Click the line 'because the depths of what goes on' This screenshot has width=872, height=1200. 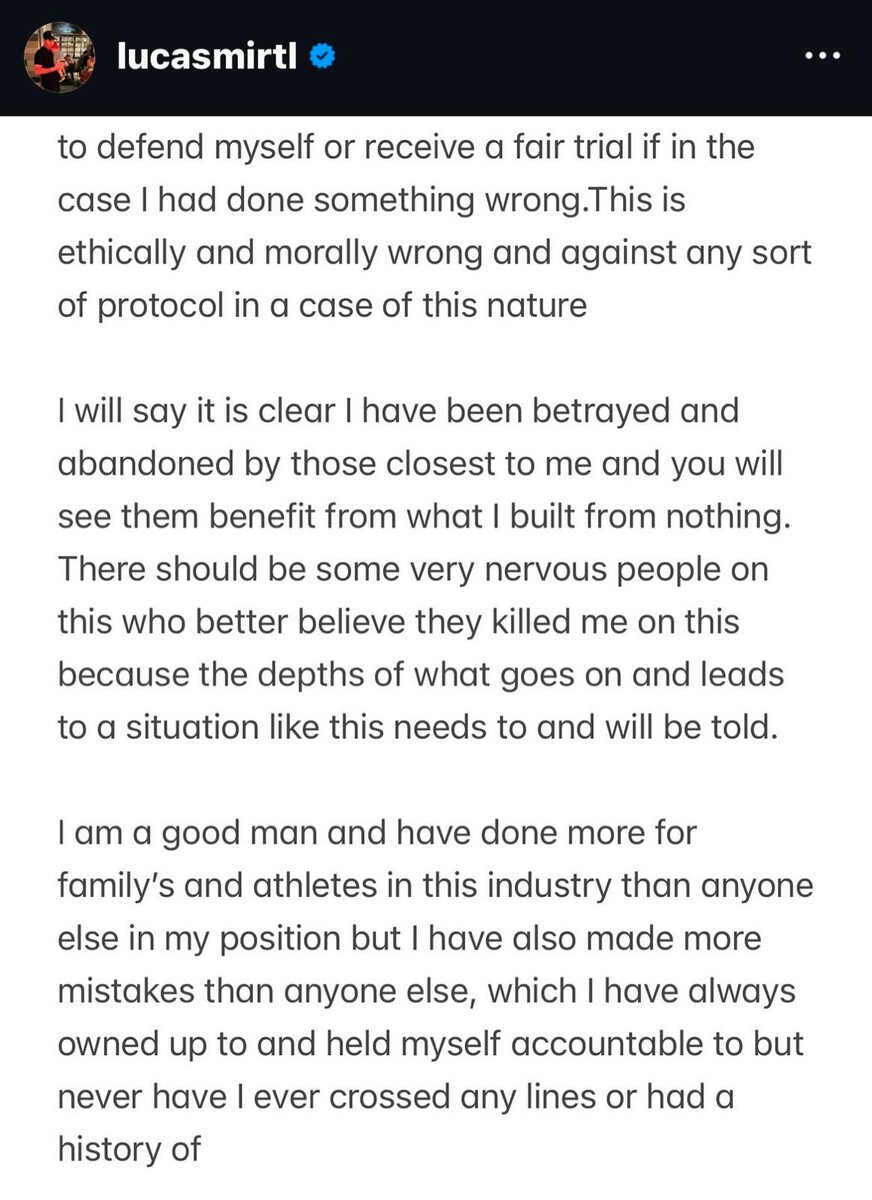(420, 674)
